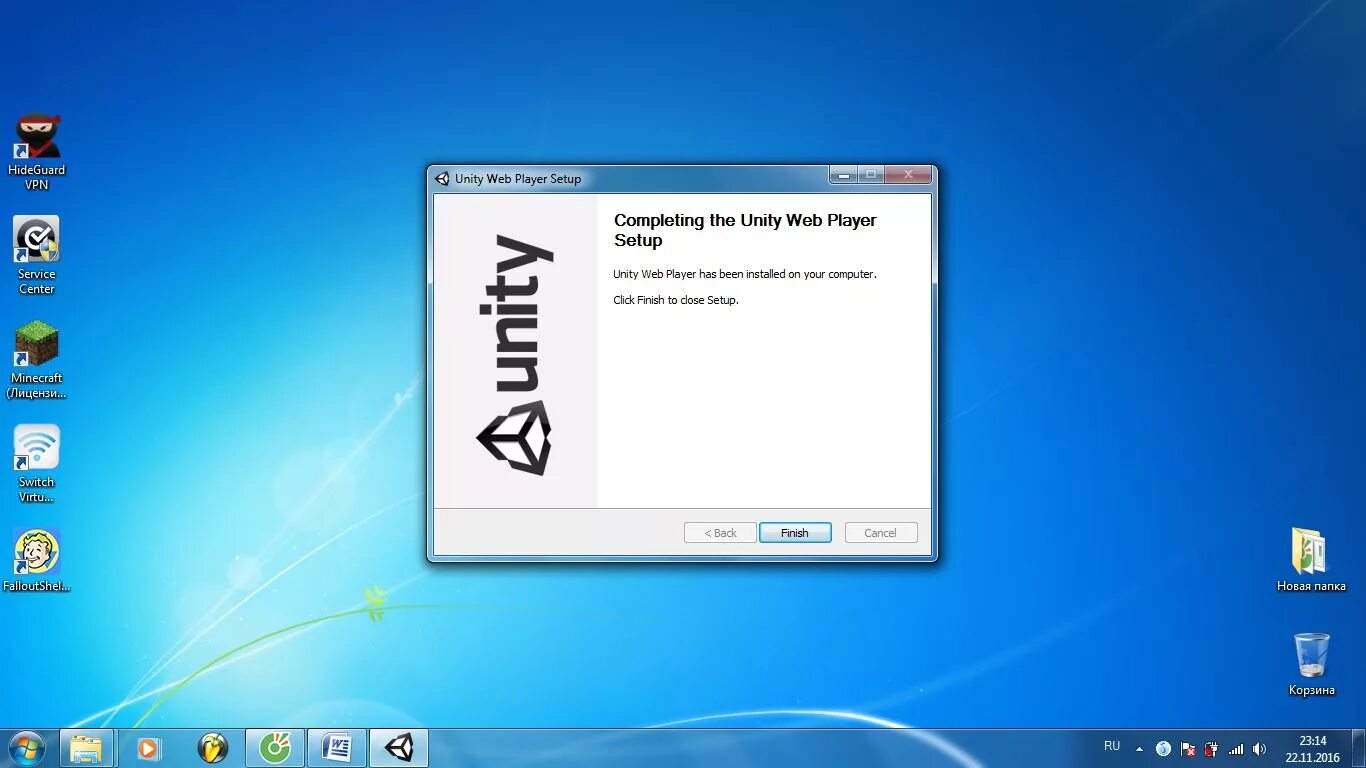Open FL Studio from the taskbar
This screenshot has width=1366, height=768.
pos(212,748)
